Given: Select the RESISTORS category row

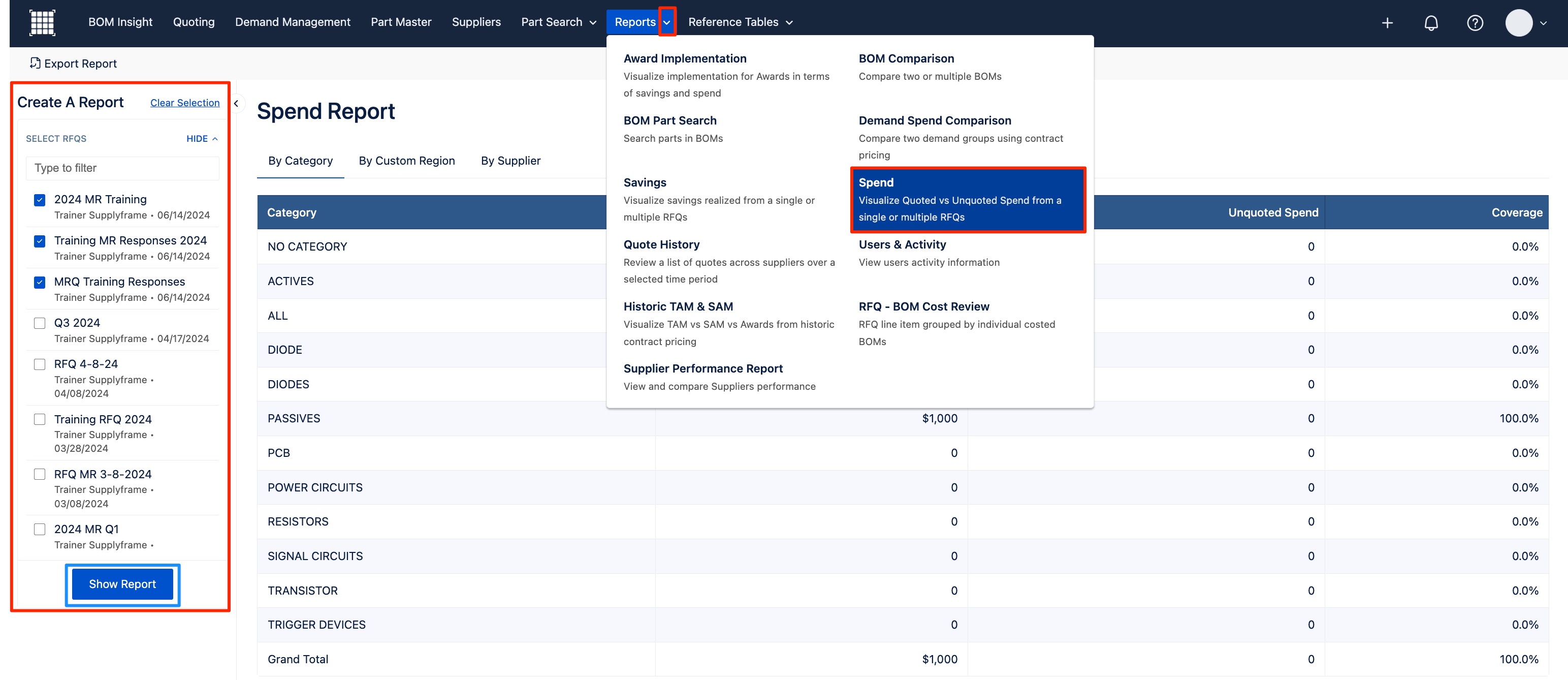Looking at the screenshot, I should (x=902, y=522).
